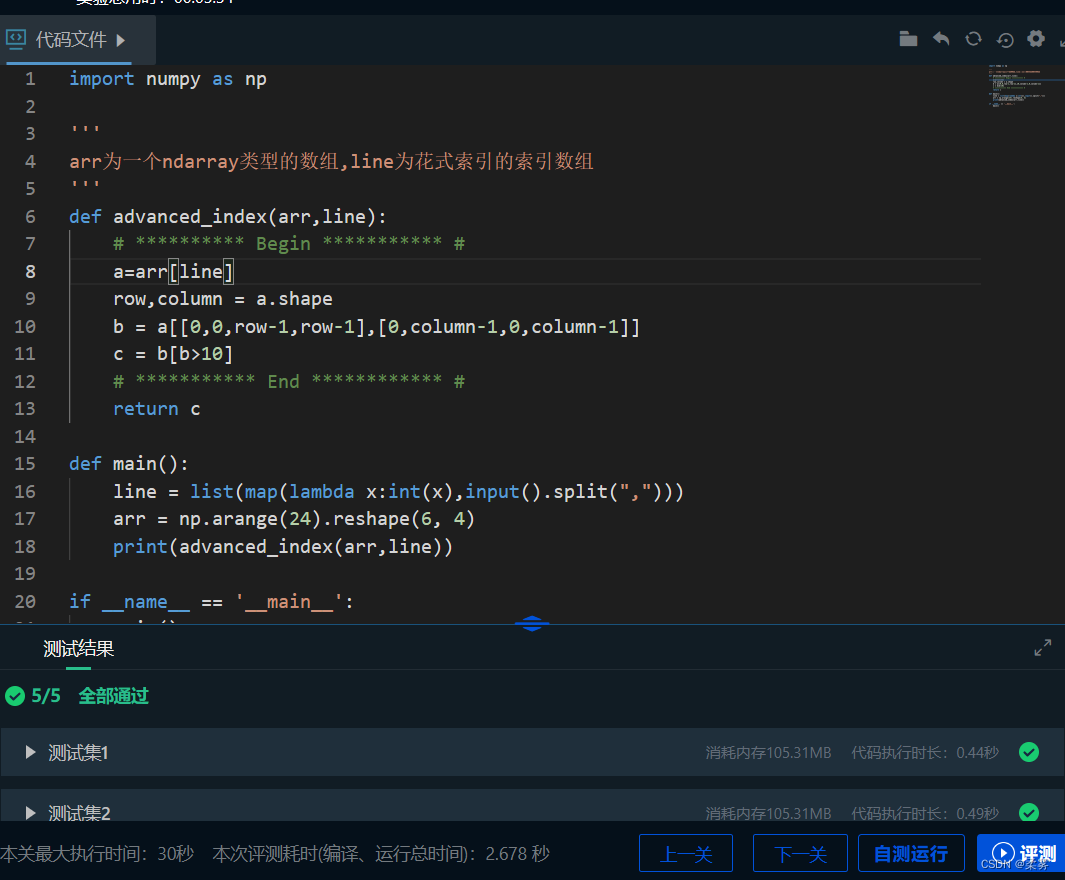Image resolution: width=1065 pixels, height=880 pixels.
Task: Click the undo arrow icon in the toolbar
Action: pyautogui.click(x=941, y=39)
